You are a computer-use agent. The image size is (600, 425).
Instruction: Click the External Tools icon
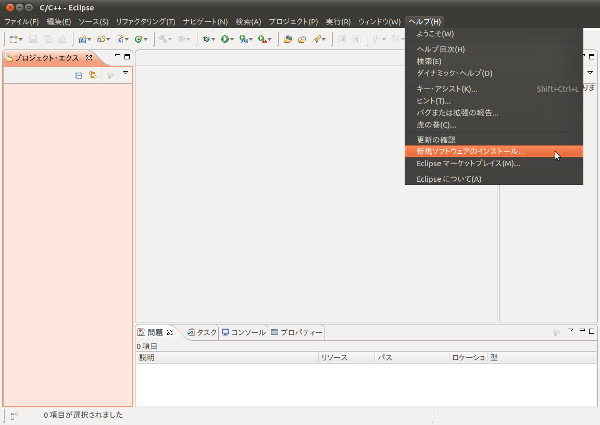(x=262, y=39)
